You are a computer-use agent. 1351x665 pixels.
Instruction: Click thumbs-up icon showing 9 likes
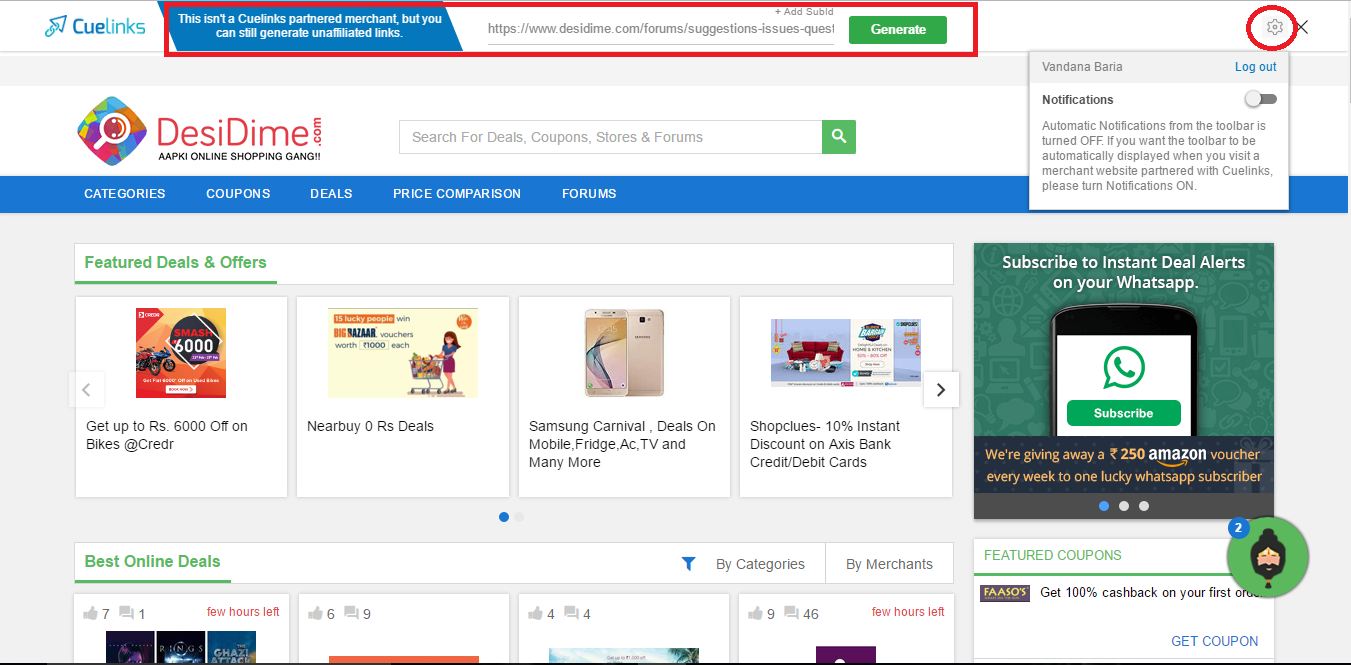coord(756,613)
